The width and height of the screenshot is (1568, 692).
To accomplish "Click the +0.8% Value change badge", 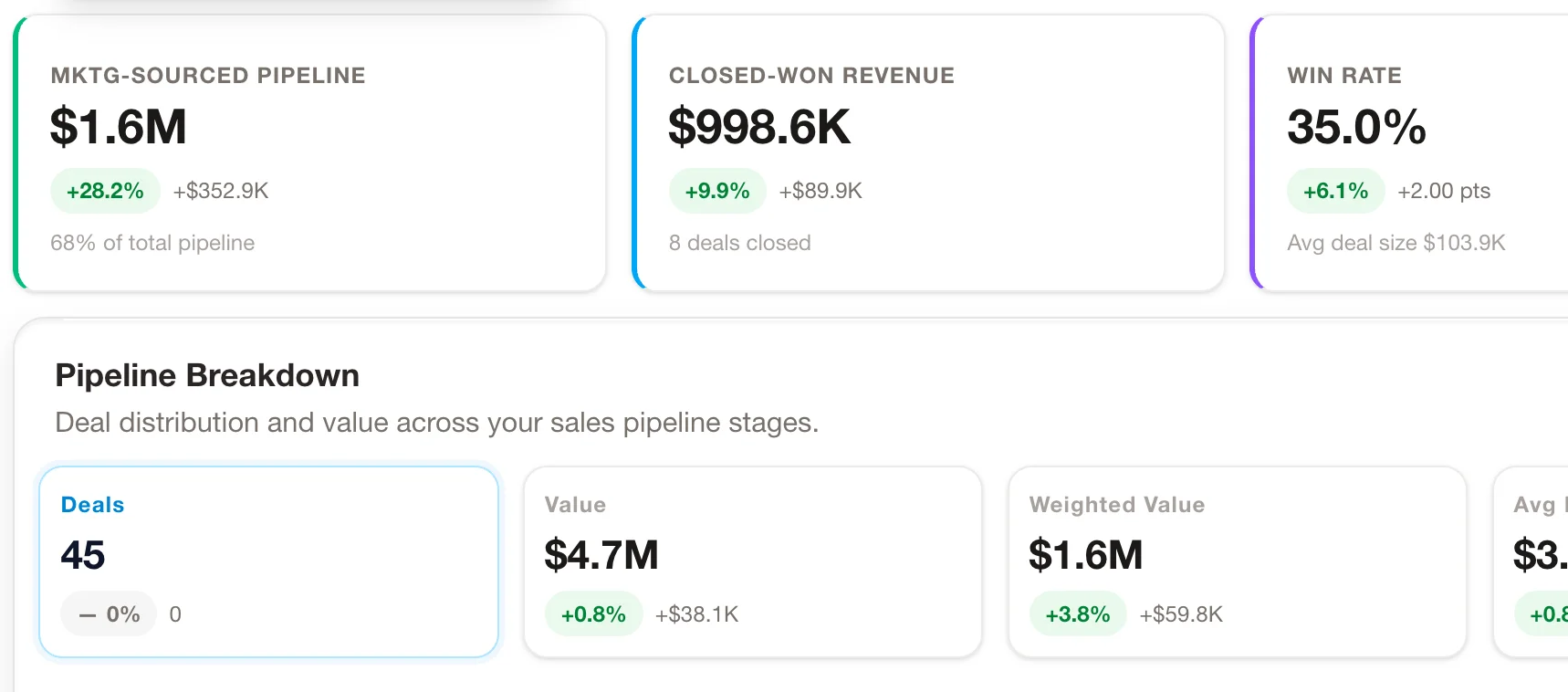I will point(593,614).
